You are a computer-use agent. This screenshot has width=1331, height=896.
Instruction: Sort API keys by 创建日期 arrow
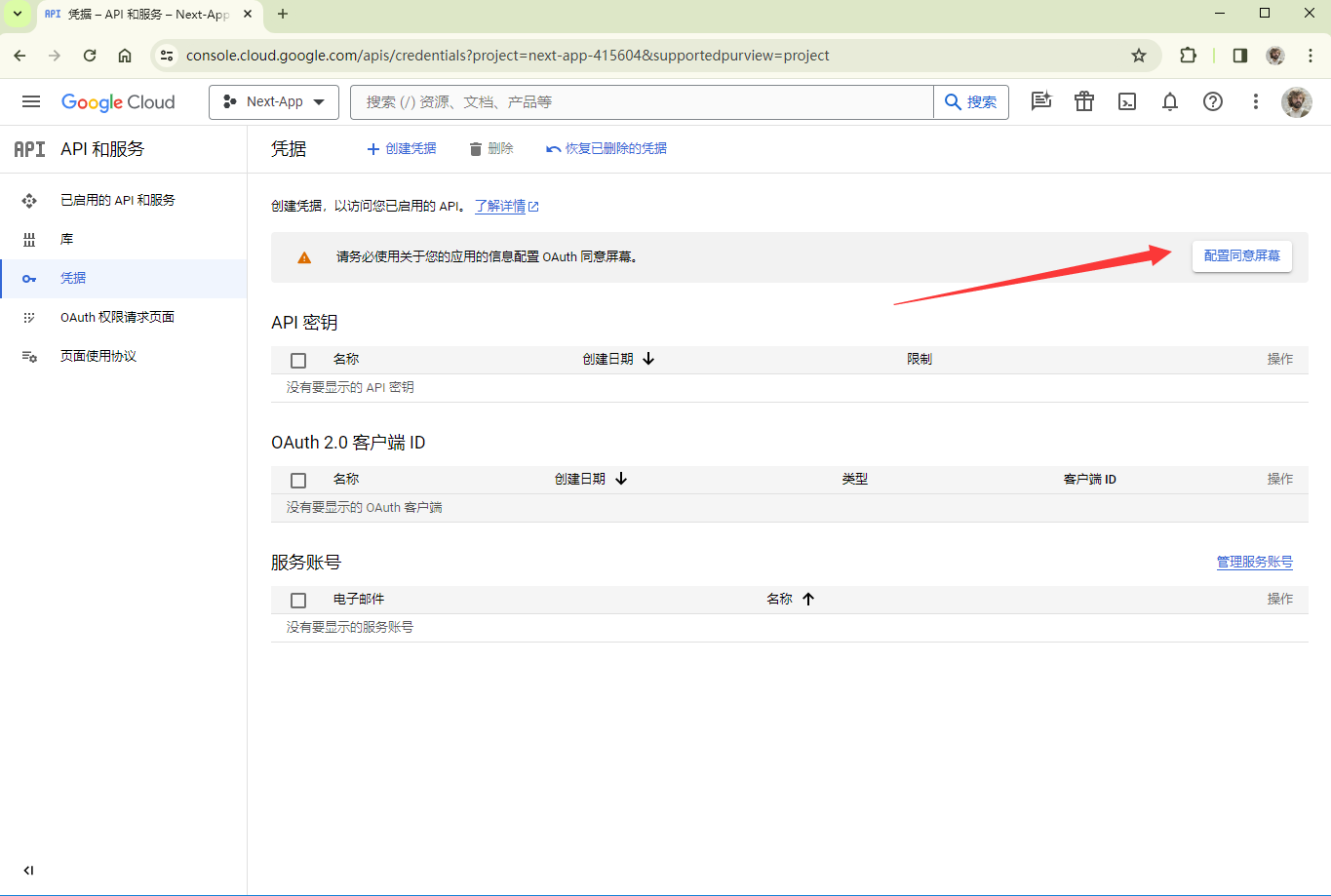click(648, 359)
